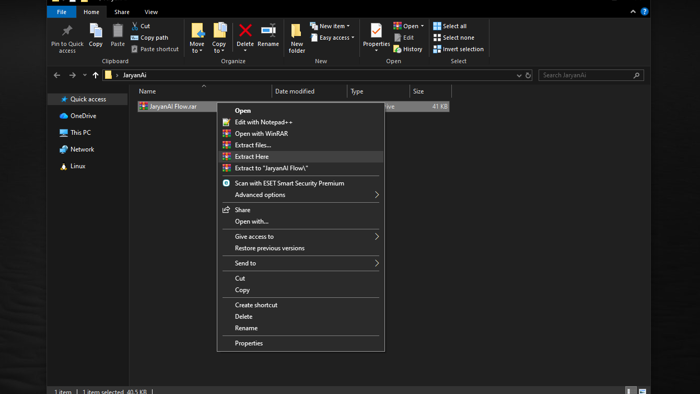Choose Open with WinRAR

coord(301,133)
